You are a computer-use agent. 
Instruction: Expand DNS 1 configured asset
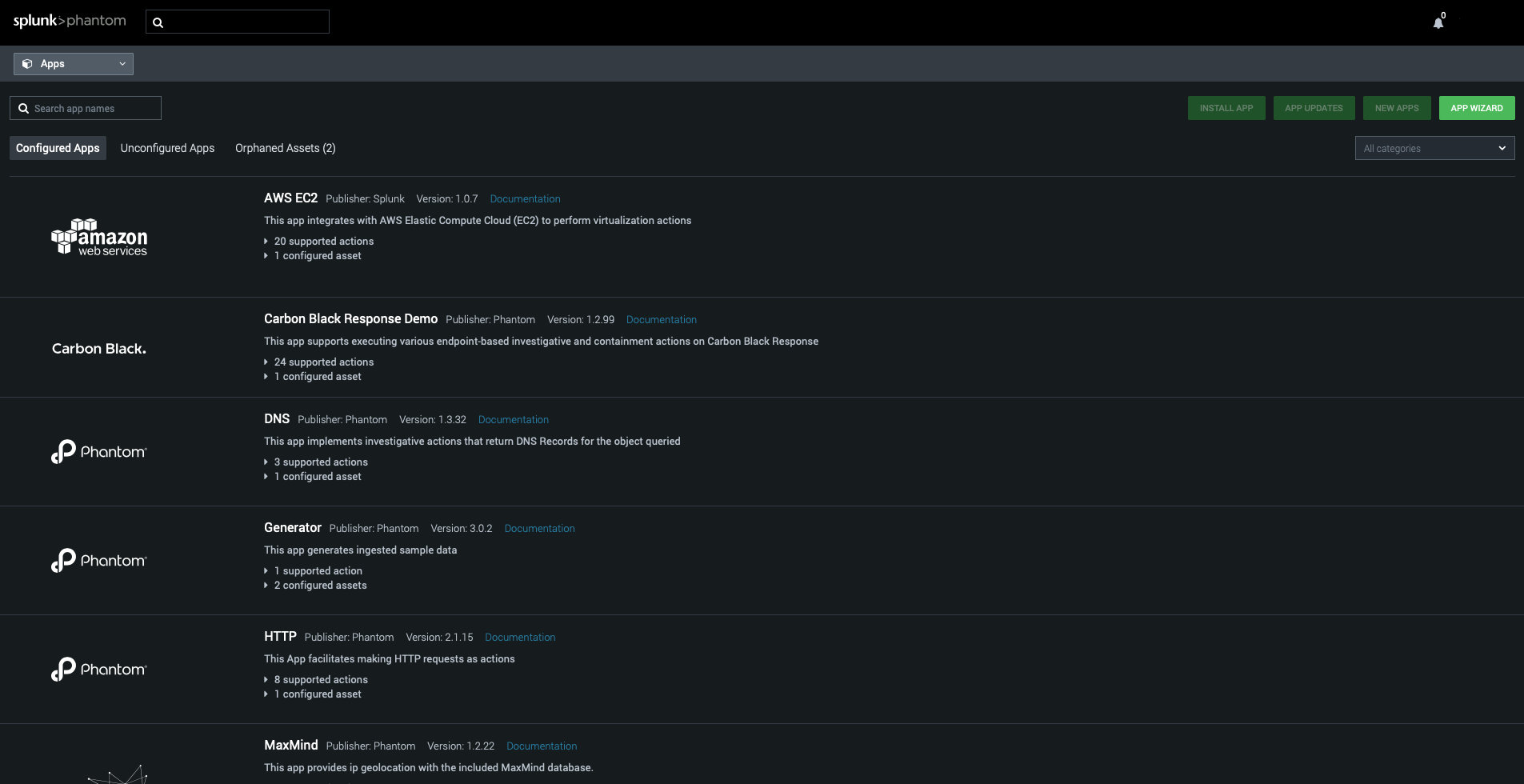coord(313,477)
